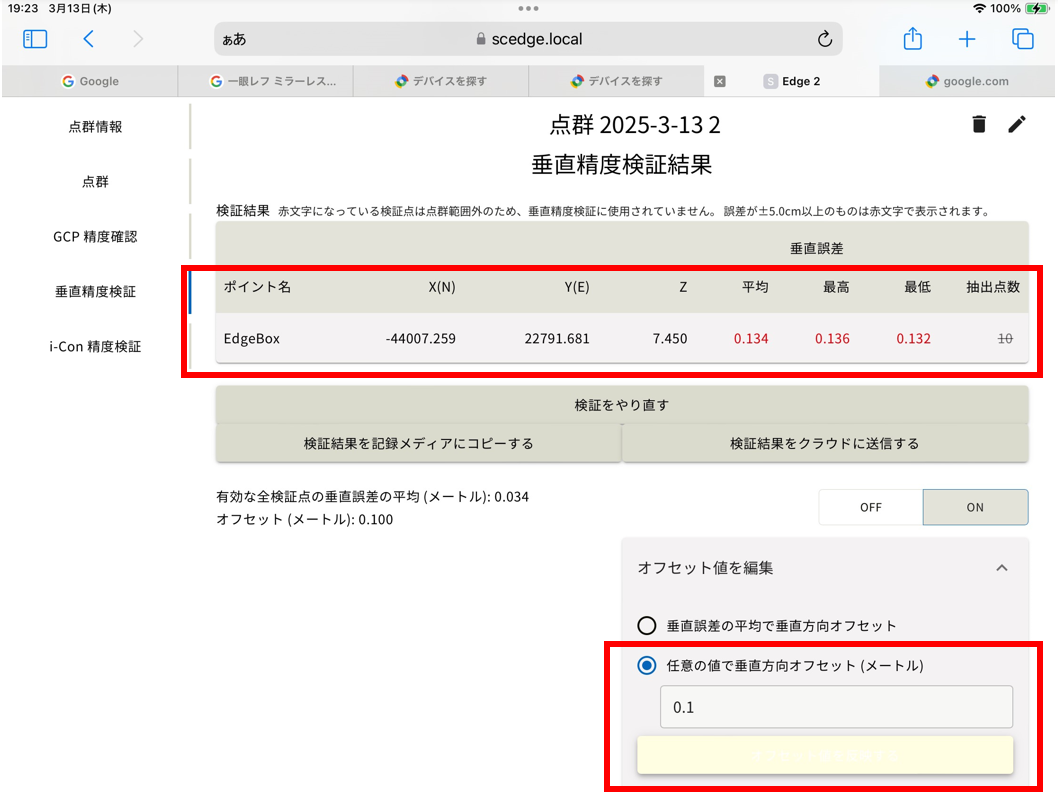
Task: Switch offset toggle to ON
Action: (975, 507)
